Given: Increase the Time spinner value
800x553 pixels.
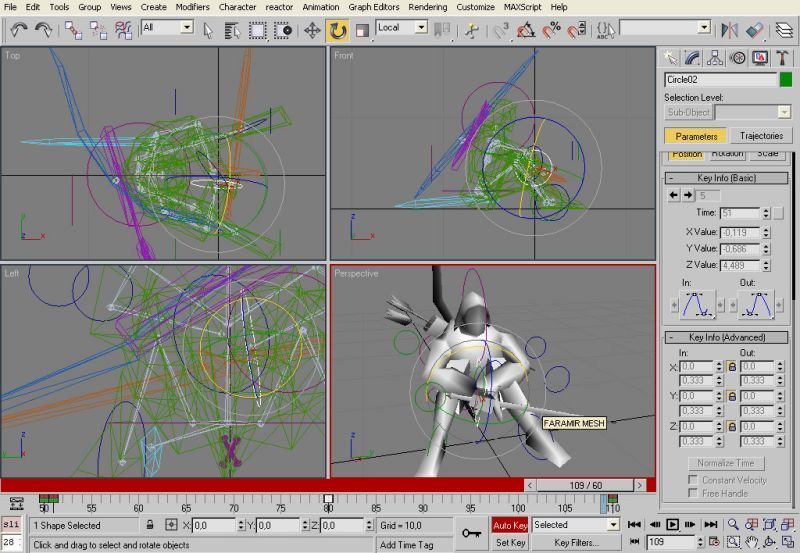Looking at the screenshot, I should (766, 210).
